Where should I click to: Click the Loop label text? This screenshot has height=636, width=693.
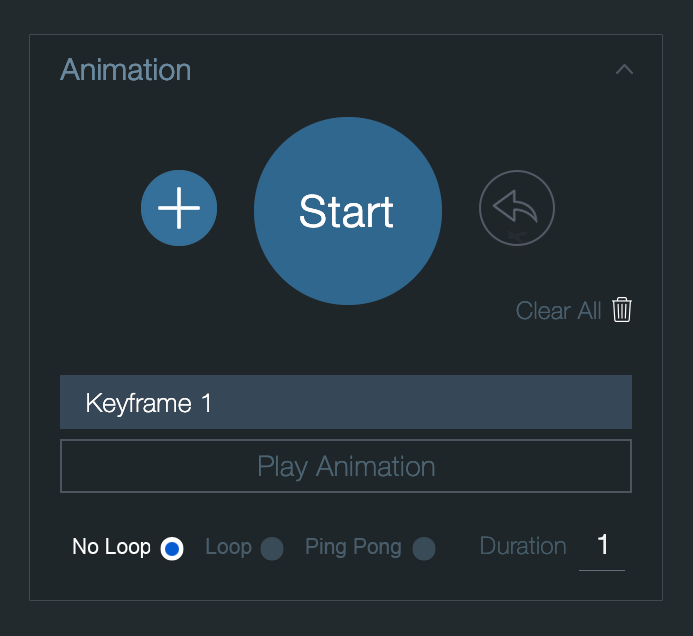[x=228, y=547]
